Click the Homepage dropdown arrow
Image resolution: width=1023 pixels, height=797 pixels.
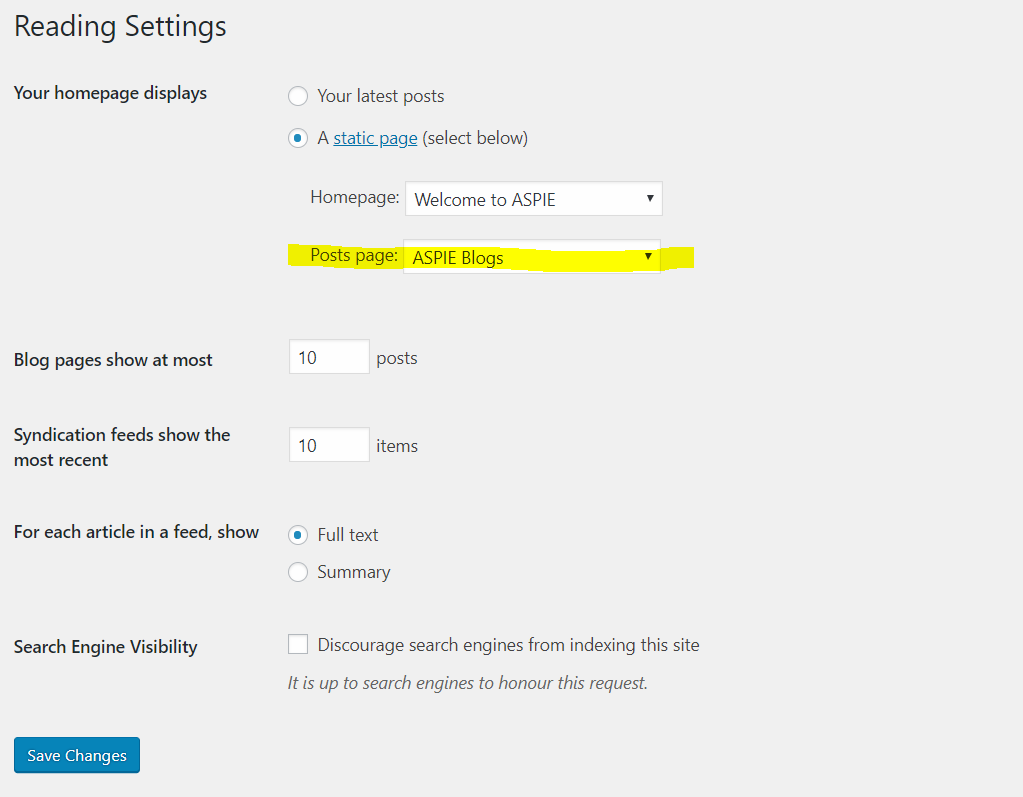click(x=650, y=198)
